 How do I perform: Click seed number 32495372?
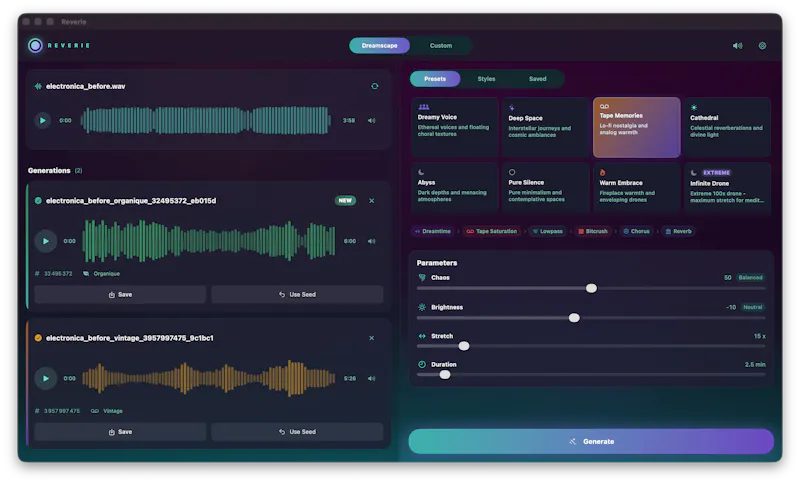tap(58, 273)
